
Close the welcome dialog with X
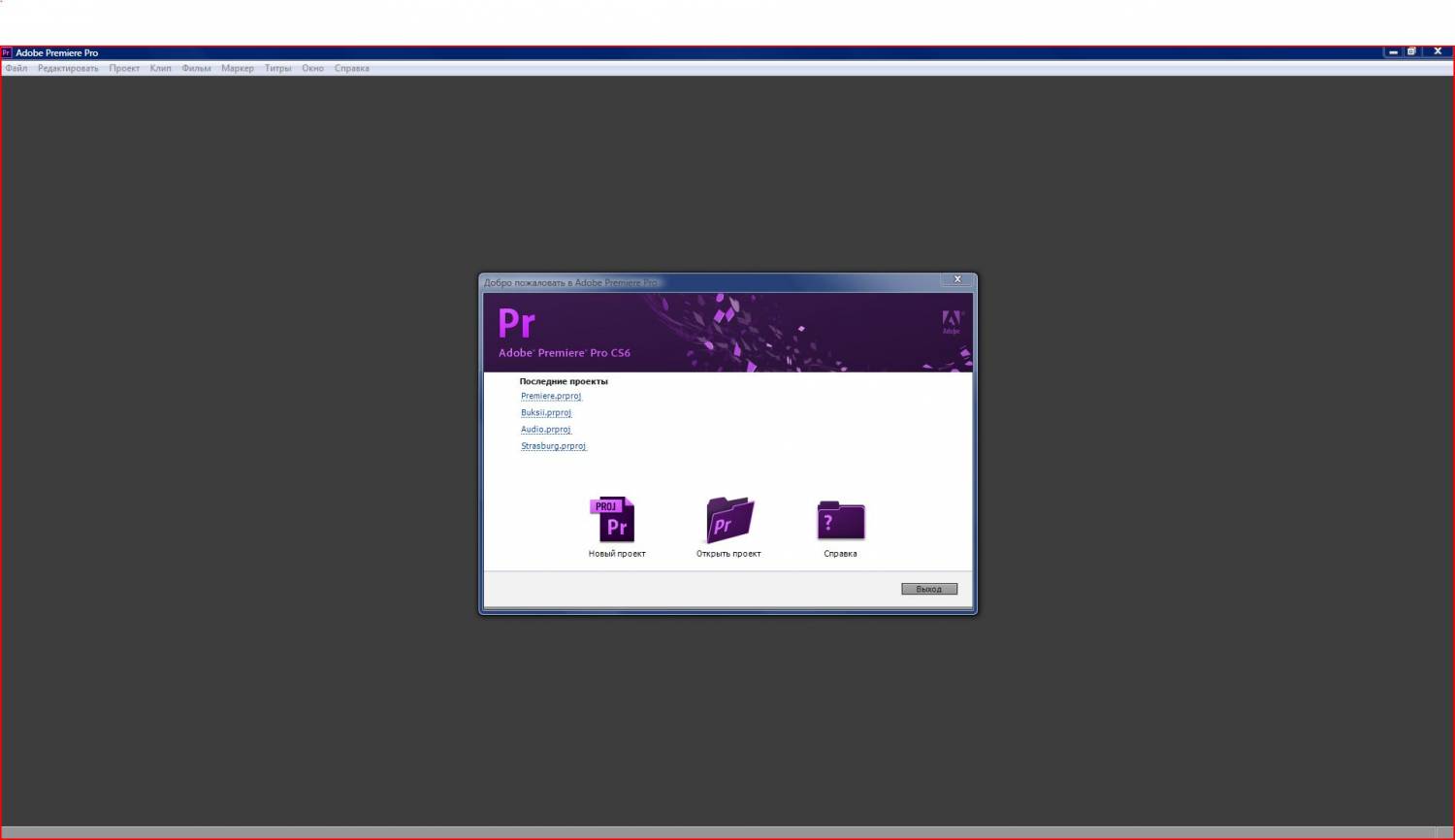pos(957,279)
